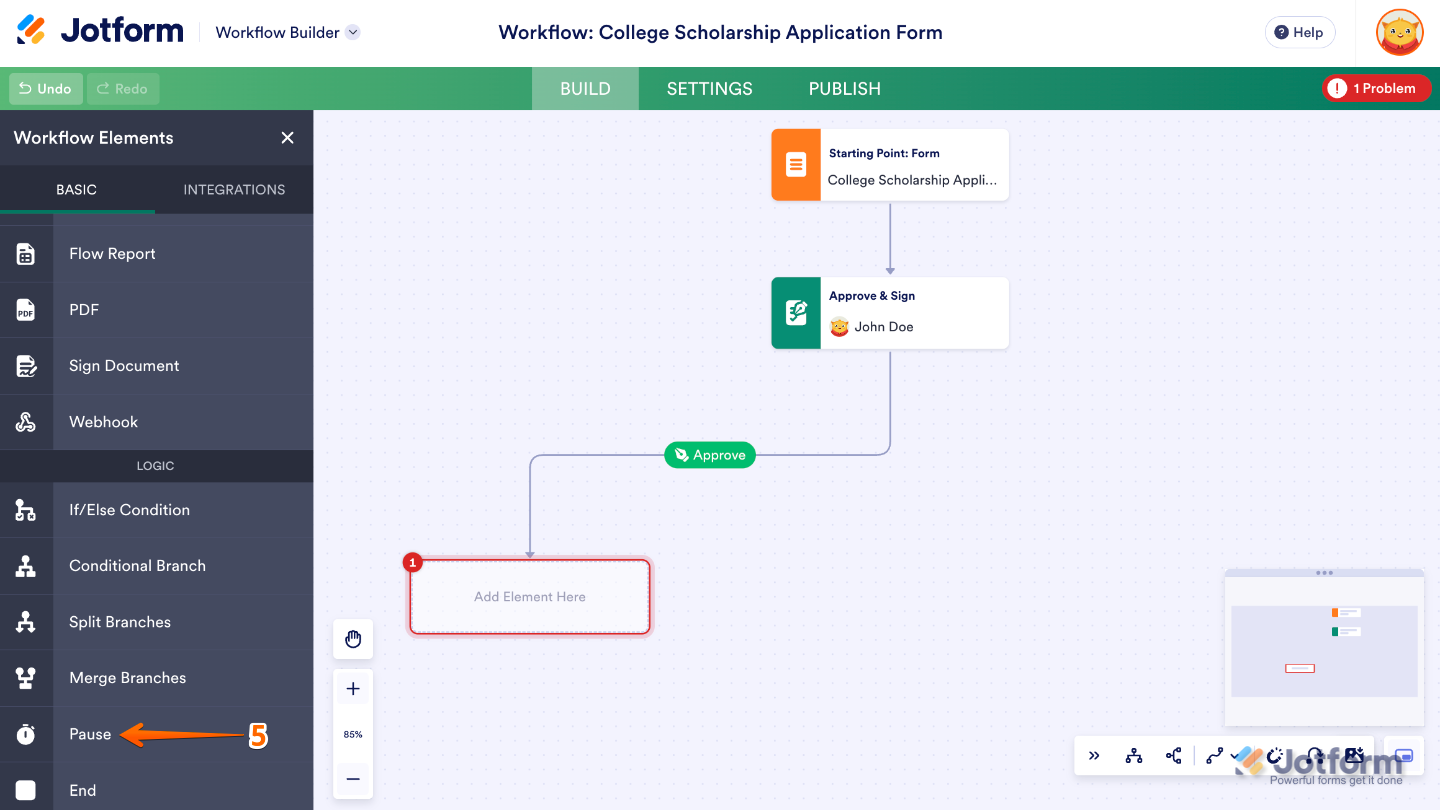
Task: Expand the Approve label on the connector
Action: 709,454
